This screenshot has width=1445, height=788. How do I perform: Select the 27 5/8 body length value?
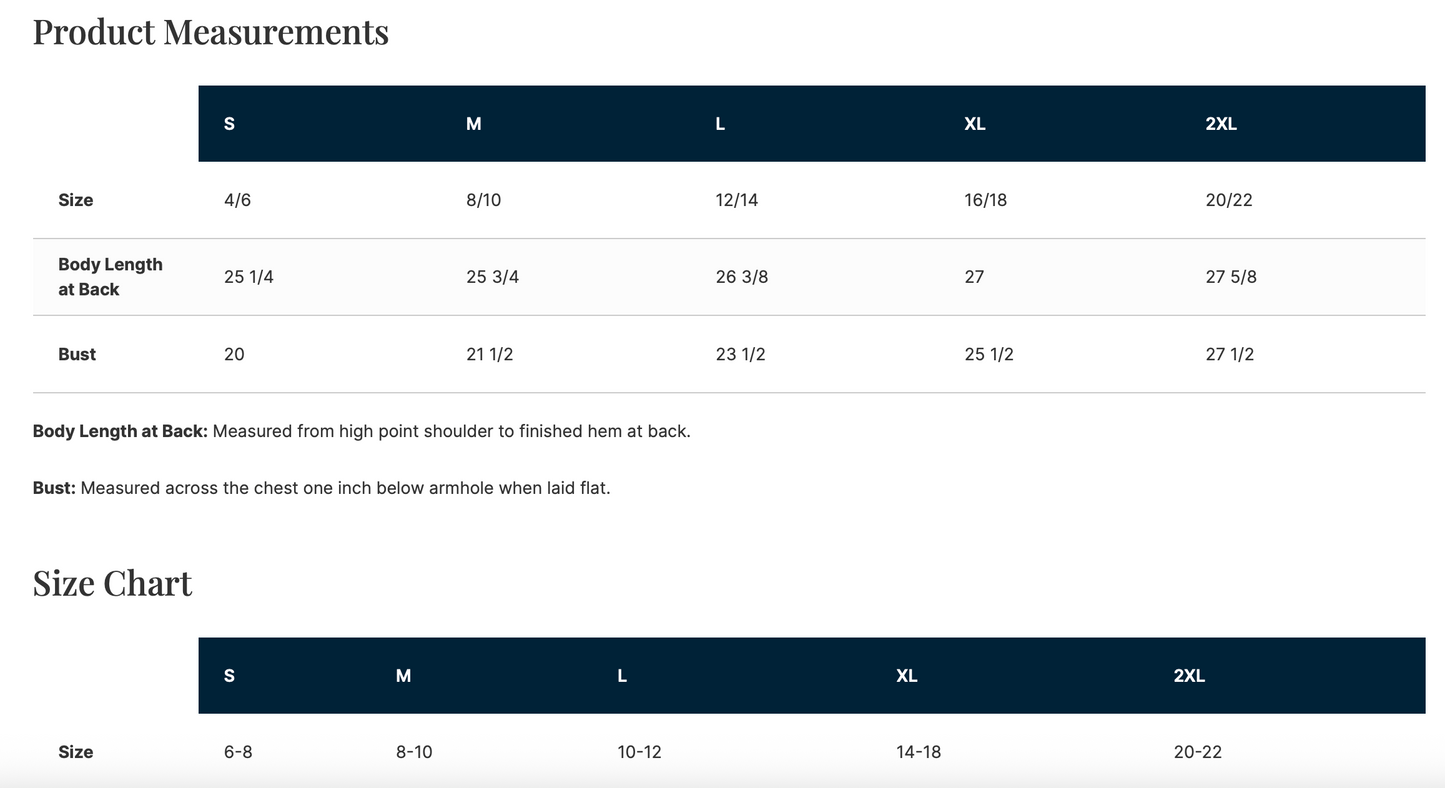1231,277
